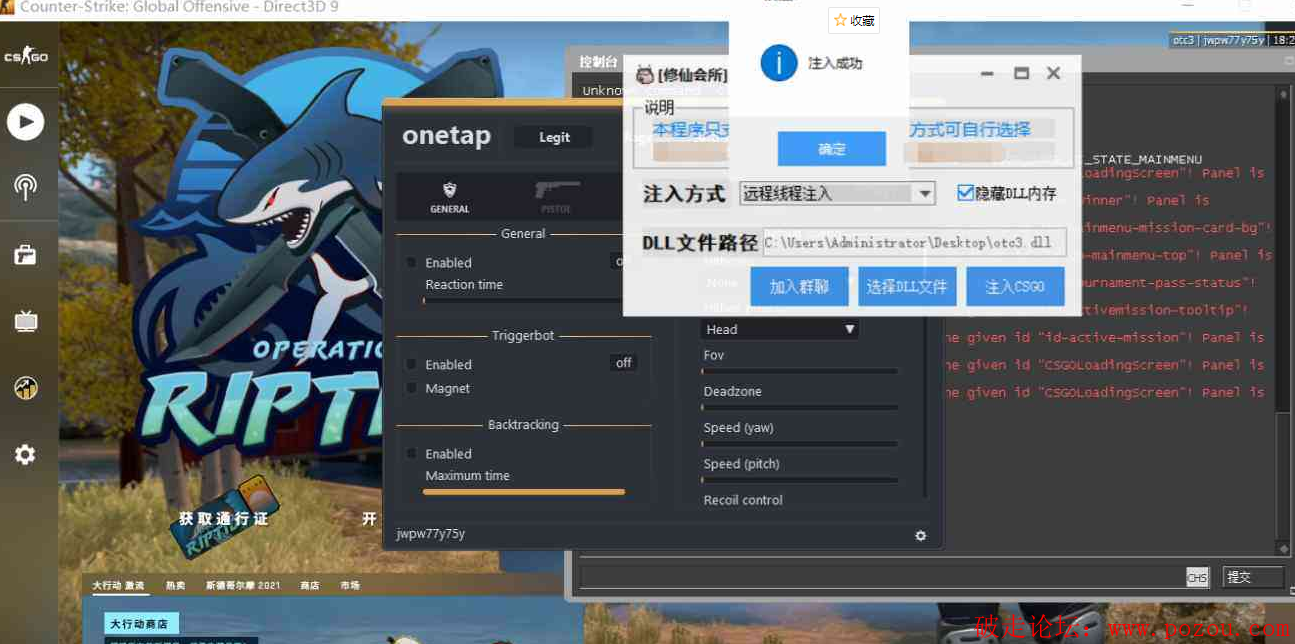Screen dimensions: 1295x644
Task: Click the 注入CSGO button
Action: tap(1015, 287)
